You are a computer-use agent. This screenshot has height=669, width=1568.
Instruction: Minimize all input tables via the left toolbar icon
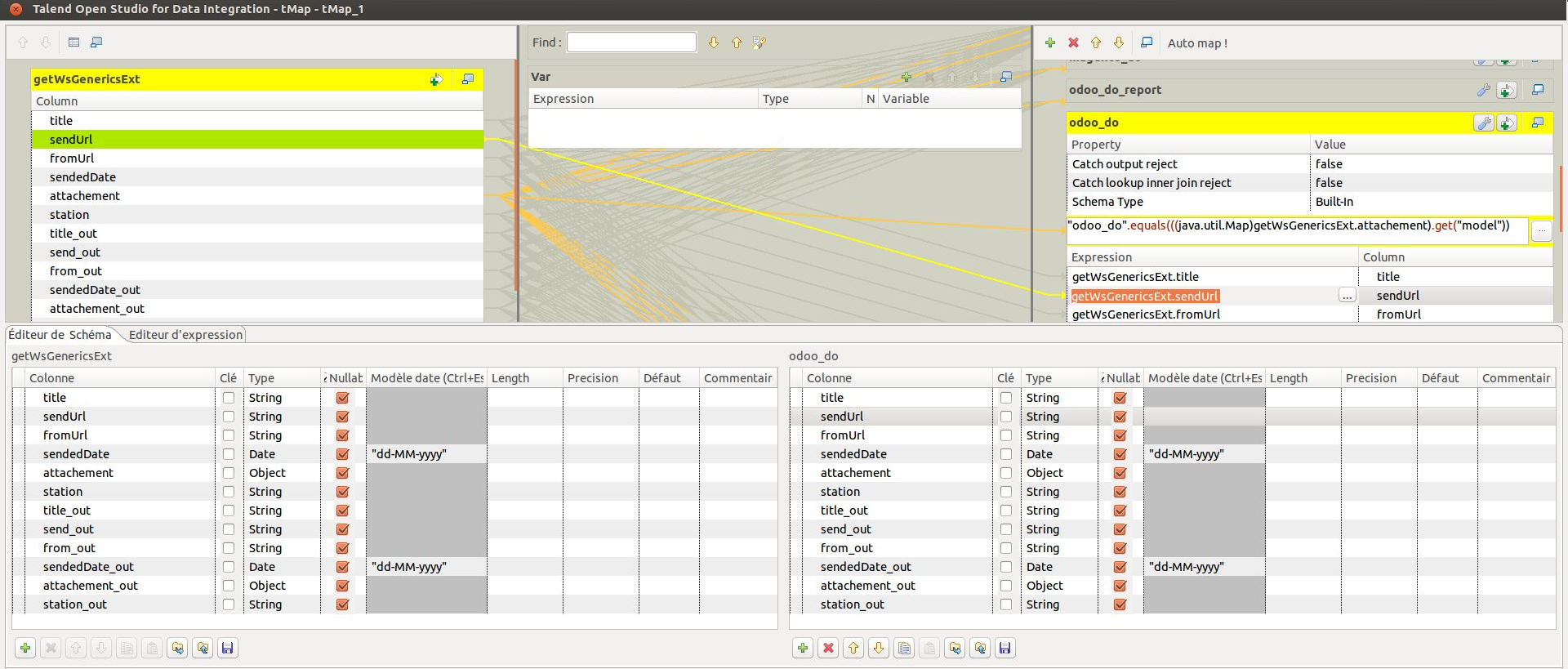[96, 42]
